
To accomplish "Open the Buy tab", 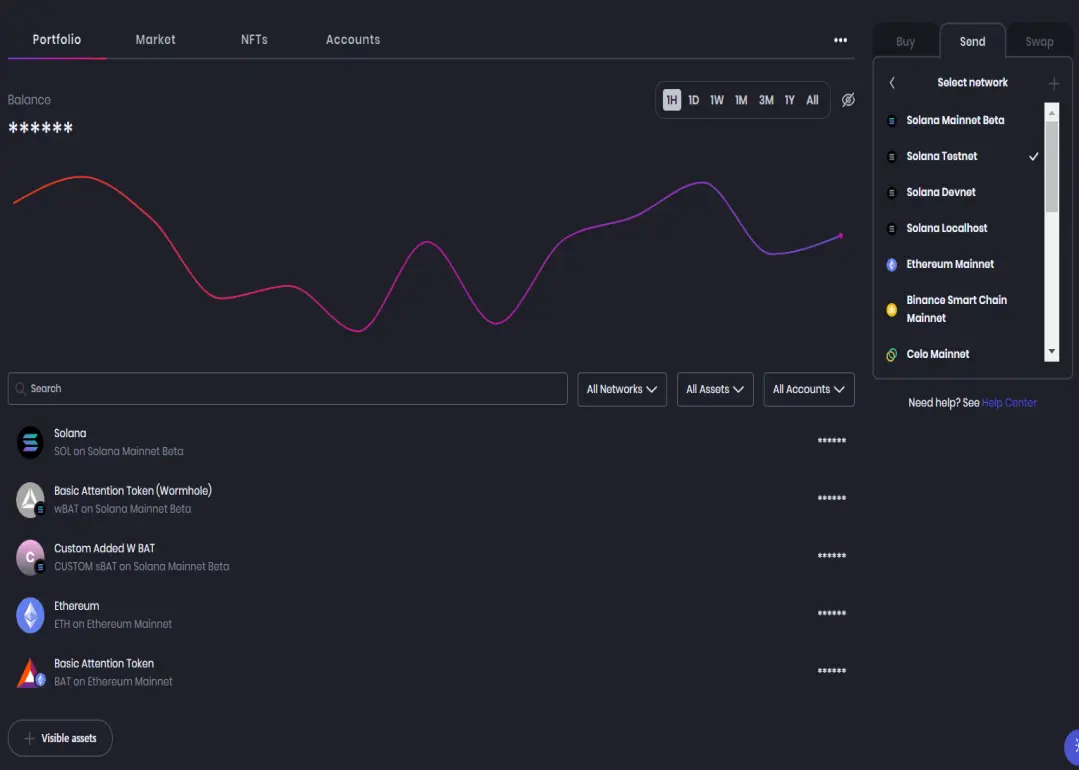I will click(x=906, y=42).
